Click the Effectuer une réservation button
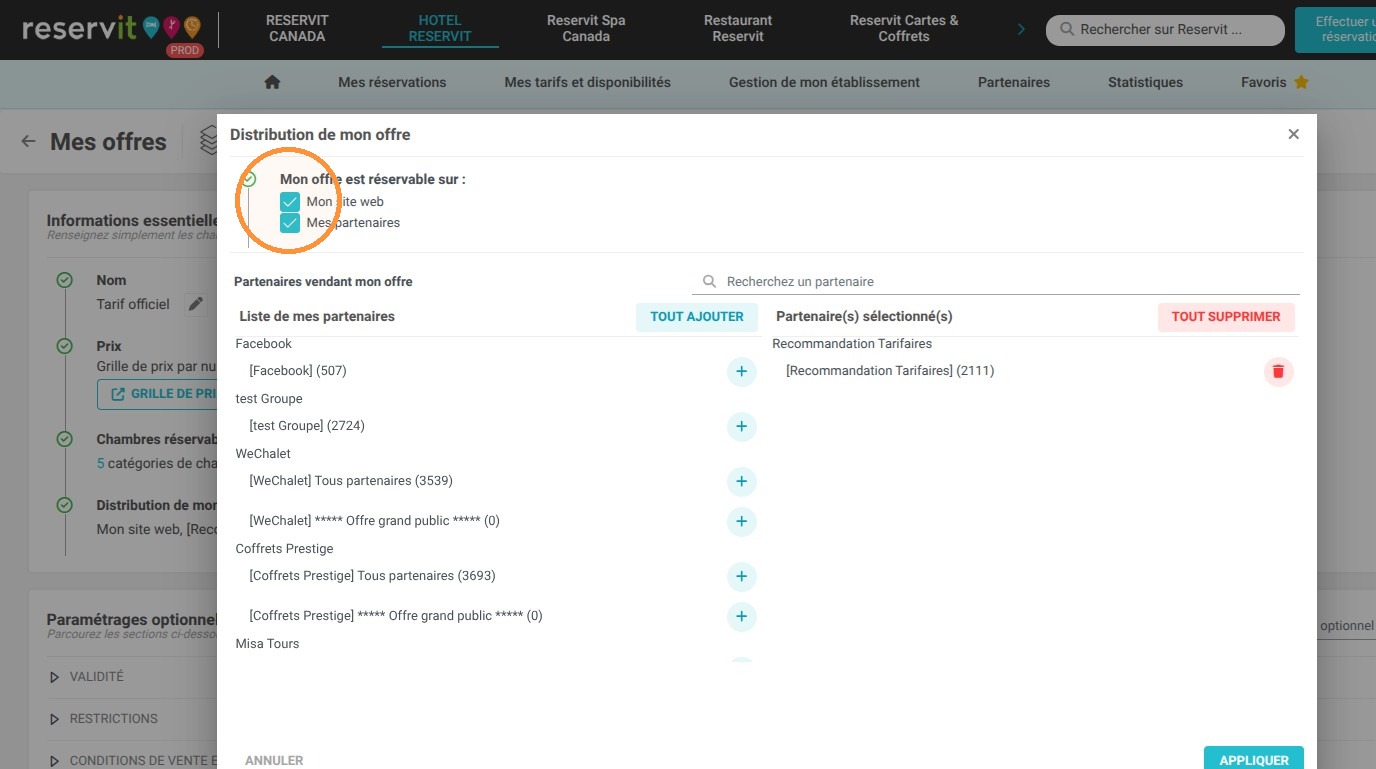Image resolution: width=1376 pixels, height=769 pixels. point(1335,29)
